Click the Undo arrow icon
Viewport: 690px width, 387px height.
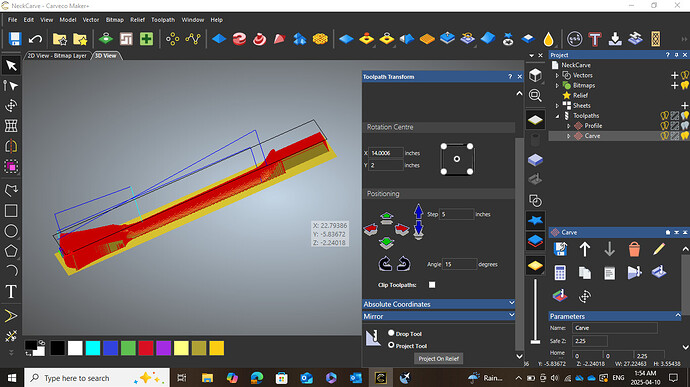click(x=35, y=39)
